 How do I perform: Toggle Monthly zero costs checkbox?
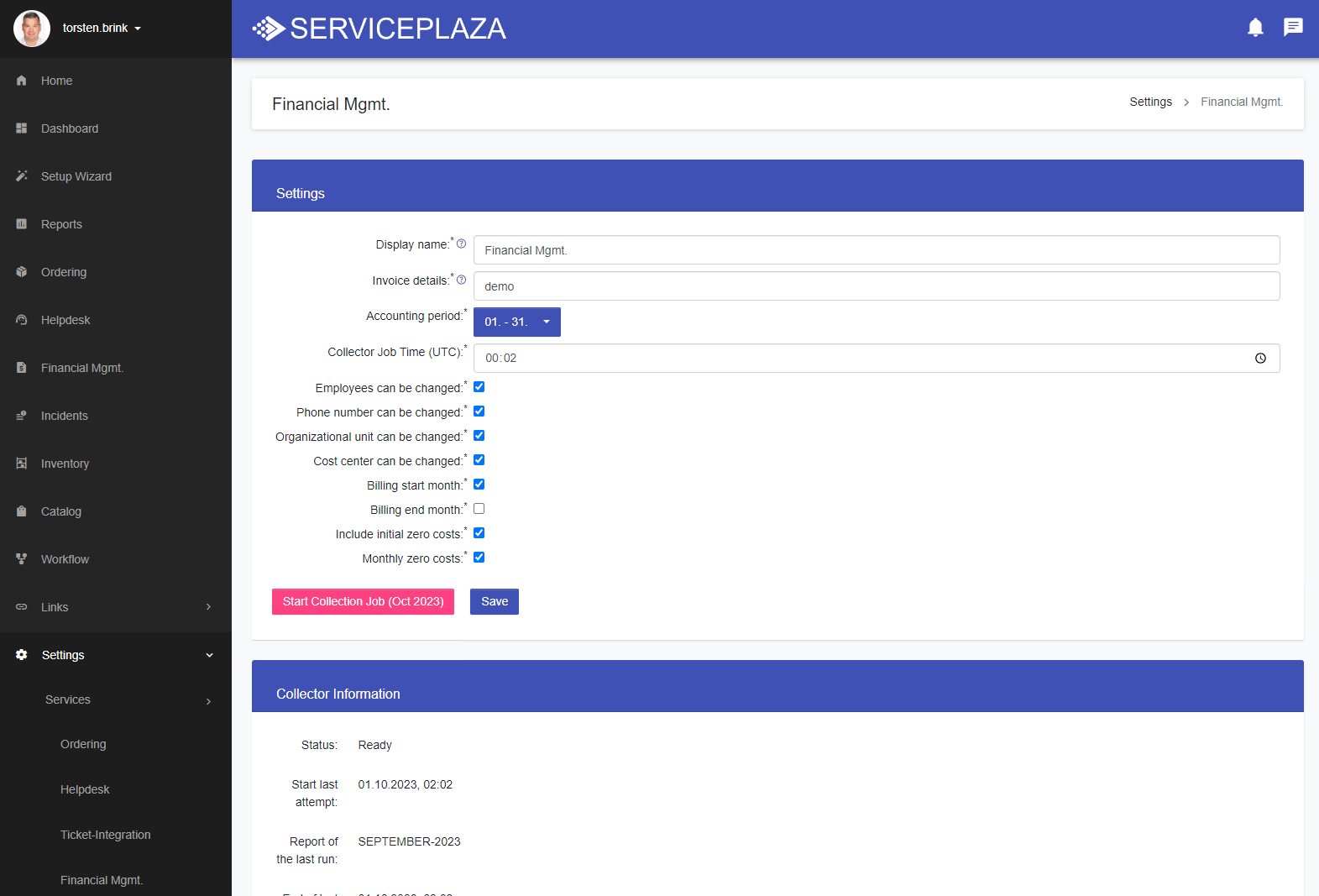pos(479,558)
